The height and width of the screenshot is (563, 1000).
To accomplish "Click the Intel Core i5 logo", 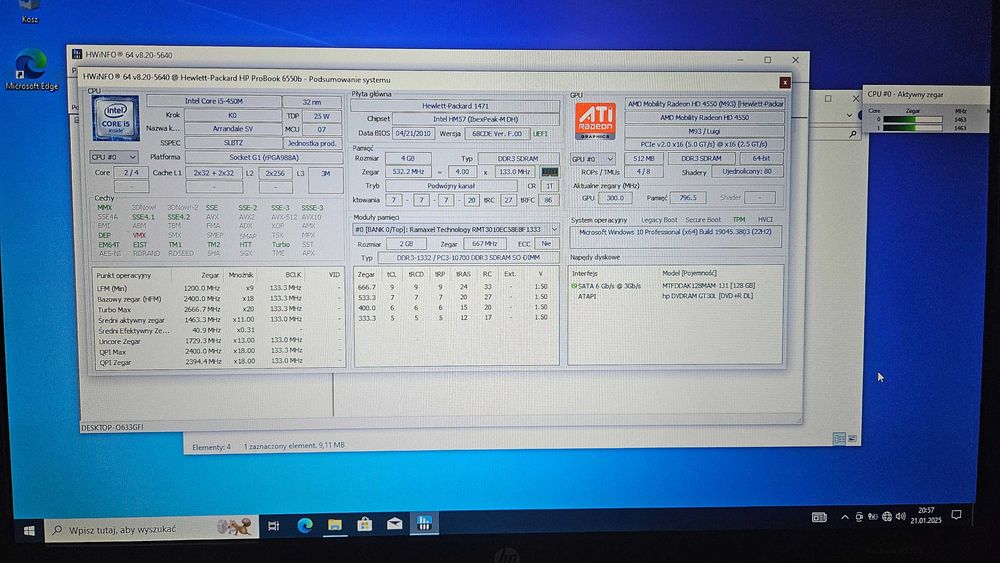I will point(115,119).
